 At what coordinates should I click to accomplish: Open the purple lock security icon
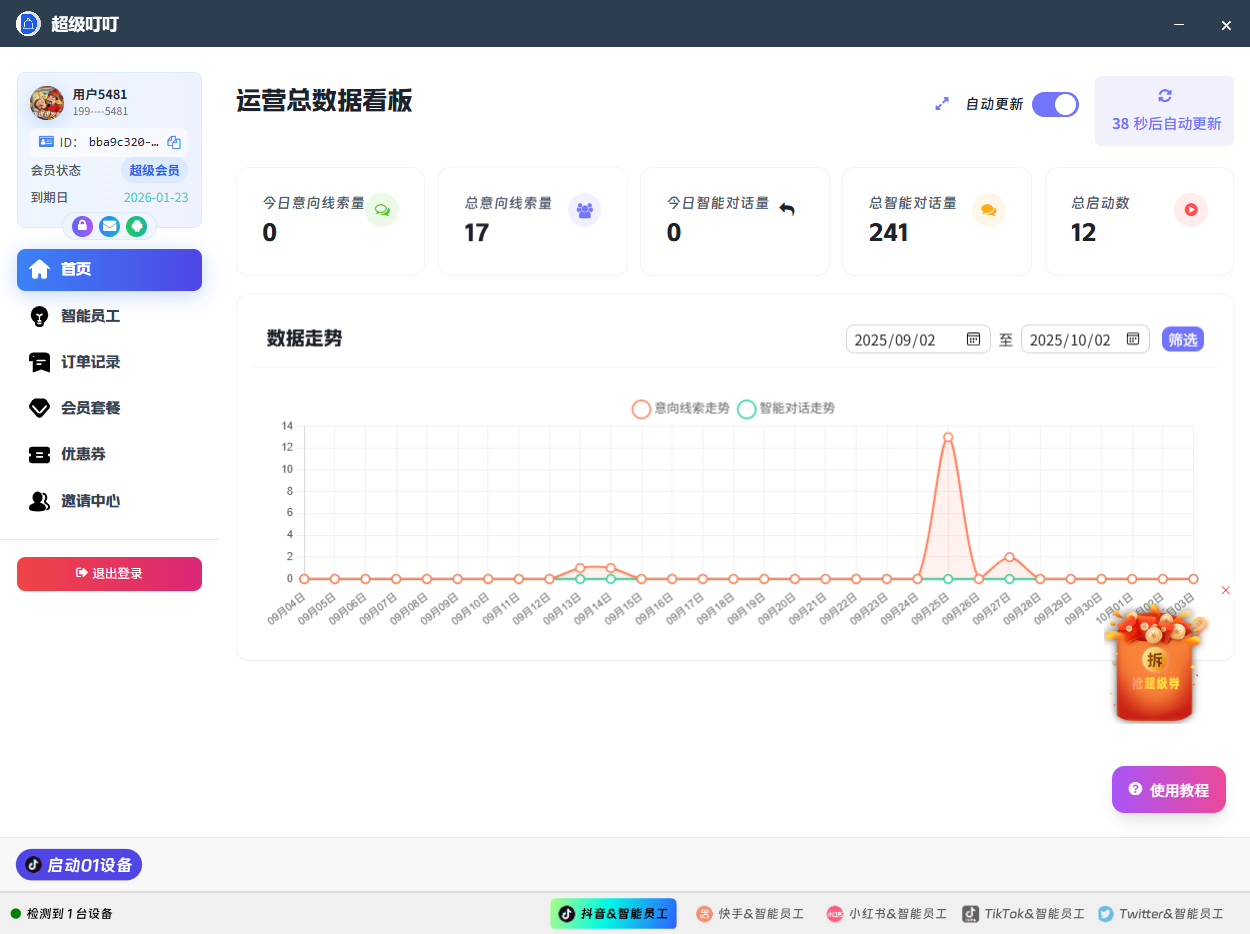(x=81, y=226)
